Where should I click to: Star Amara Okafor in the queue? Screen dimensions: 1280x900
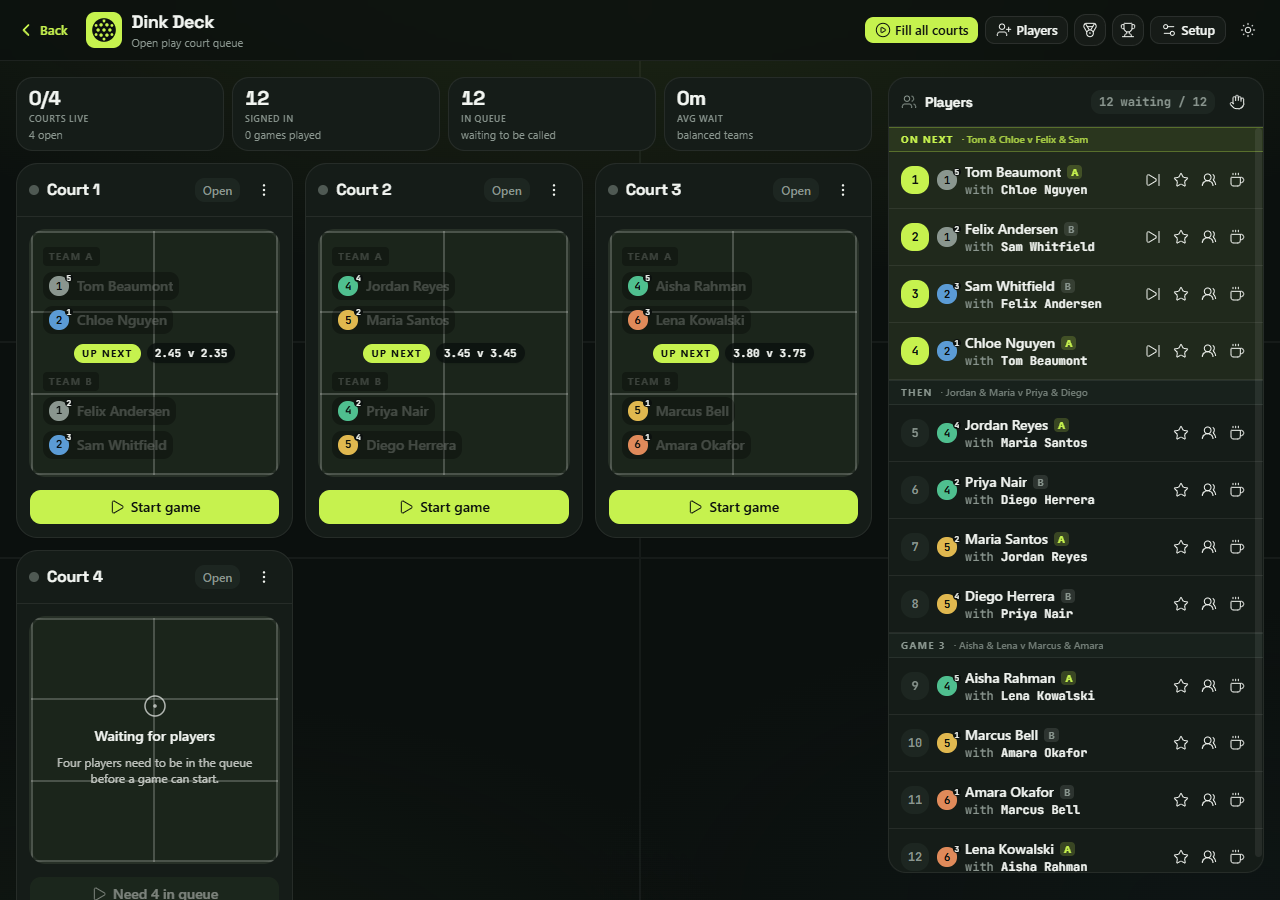click(1181, 800)
